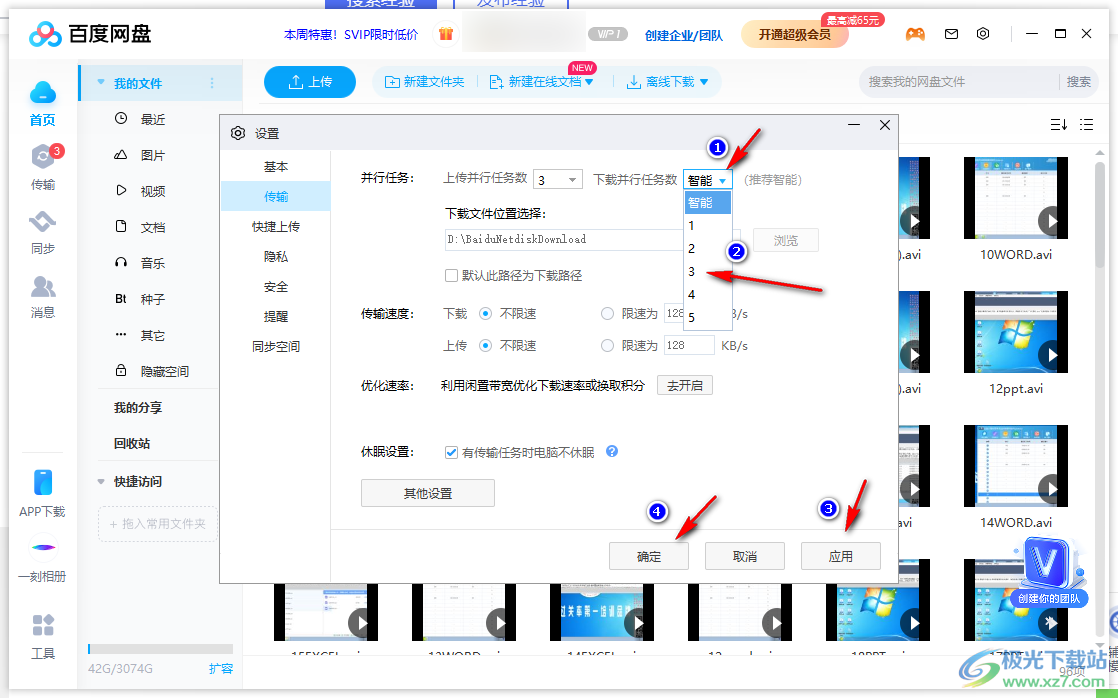Collapse 快捷访问 section
The image size is (1118, 698).
[x=101, y=481]
